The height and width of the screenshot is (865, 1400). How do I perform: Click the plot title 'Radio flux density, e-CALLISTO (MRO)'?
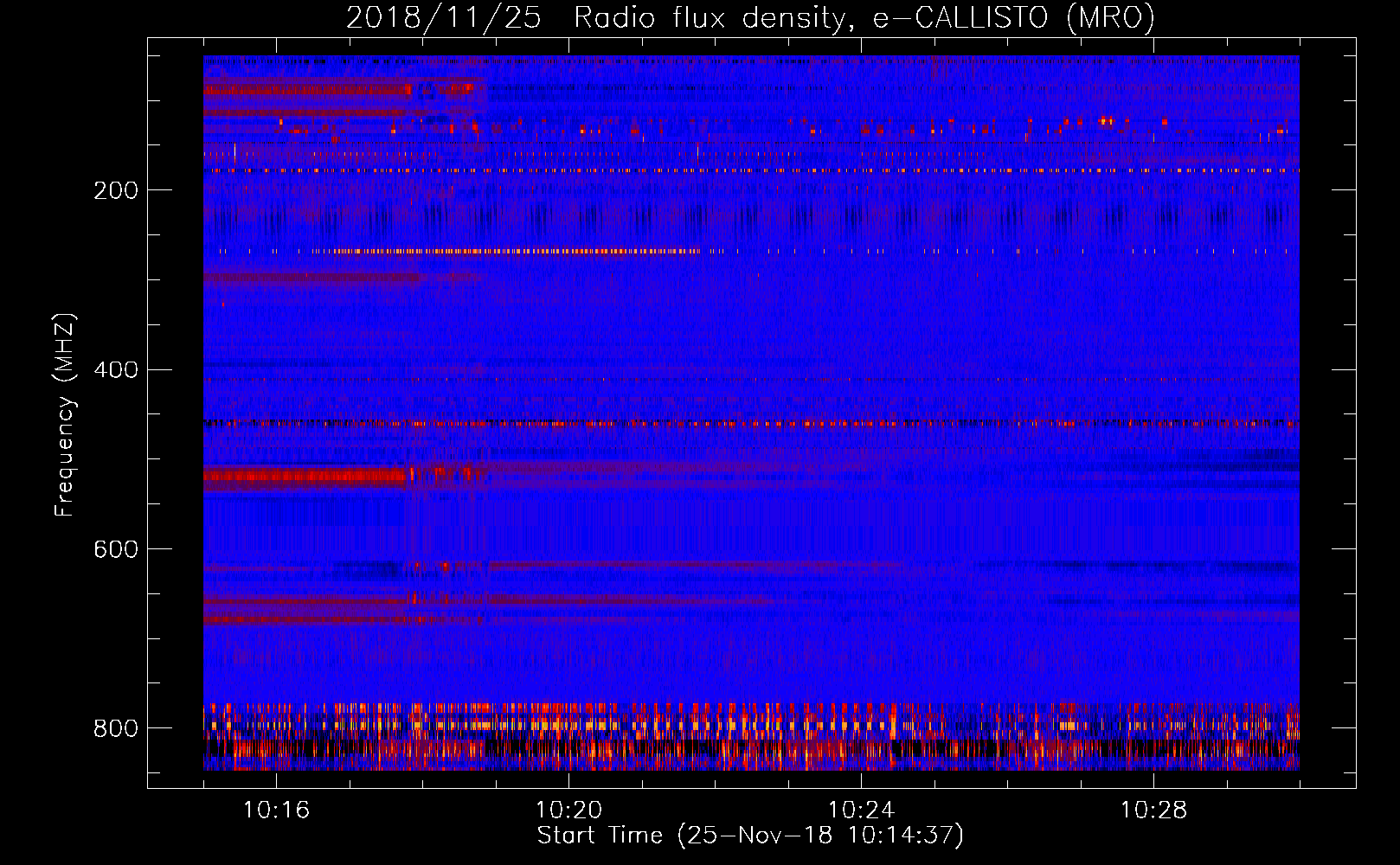864,17
